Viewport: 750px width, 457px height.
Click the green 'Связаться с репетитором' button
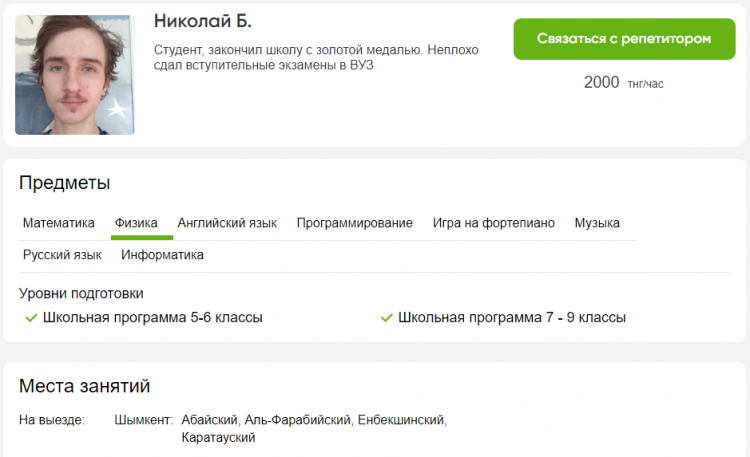point(623,39)
